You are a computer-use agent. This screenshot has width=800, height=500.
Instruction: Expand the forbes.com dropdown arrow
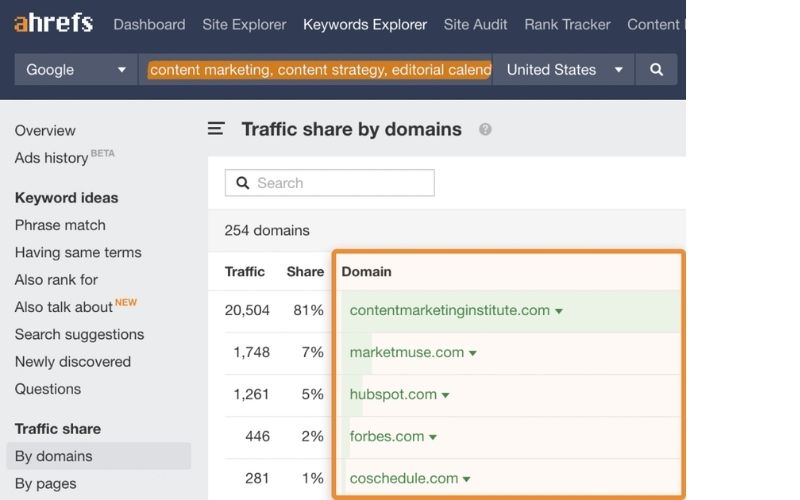[433, 437]
